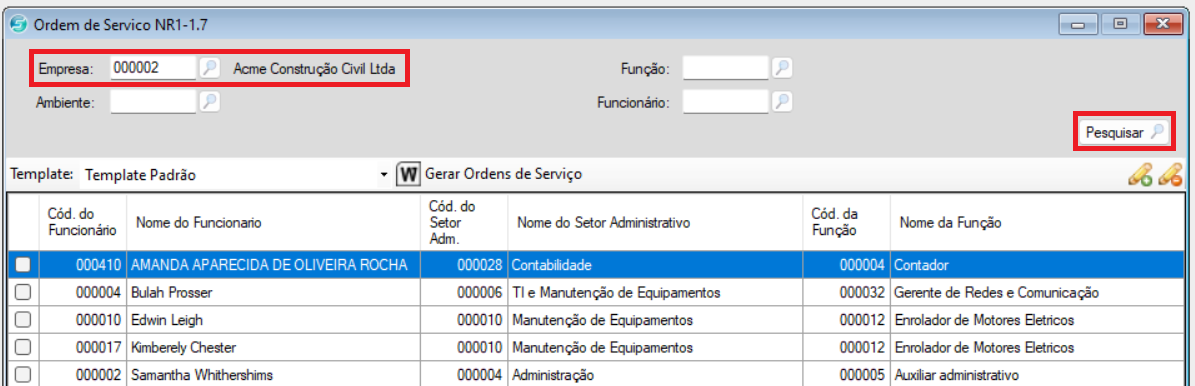Click the Função input field
Viewport: 1195px width, 386px height.
click(x=726, y=68)
